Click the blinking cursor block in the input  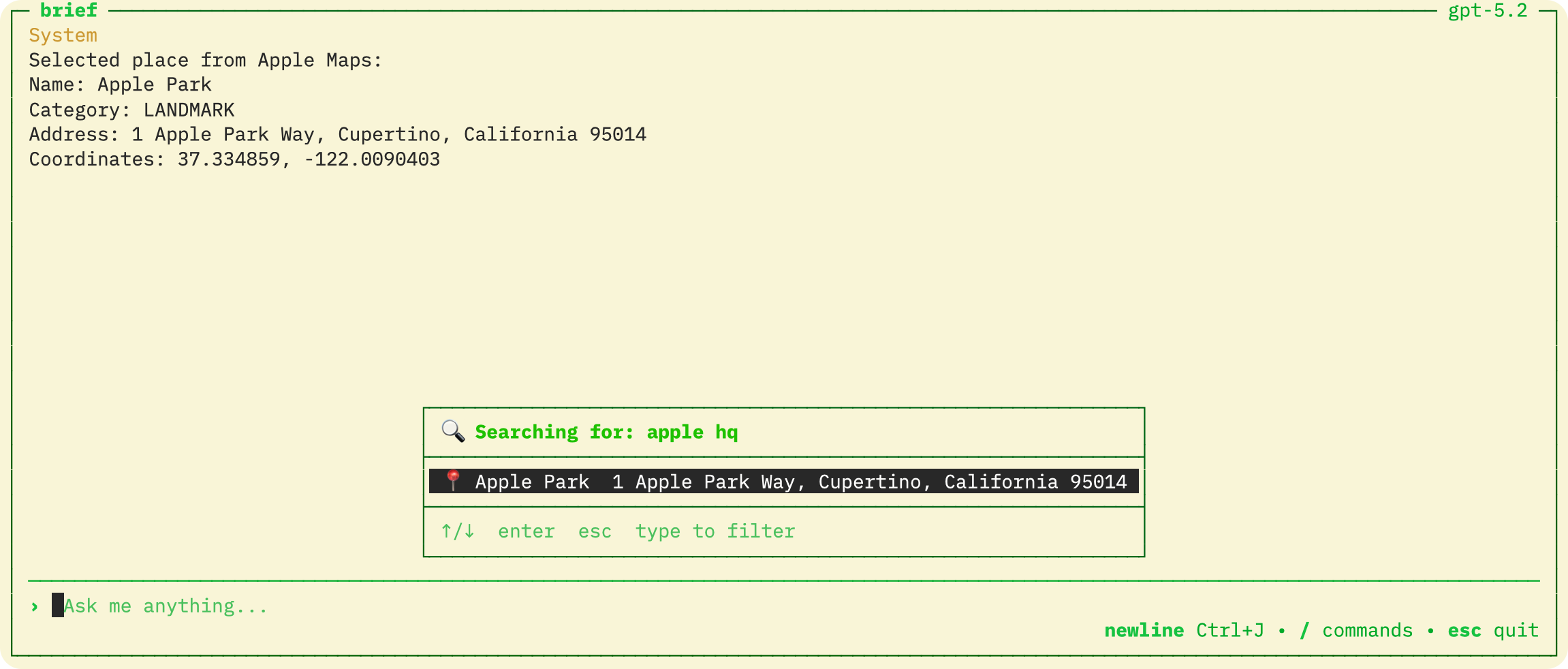click(x=57, y=605)
